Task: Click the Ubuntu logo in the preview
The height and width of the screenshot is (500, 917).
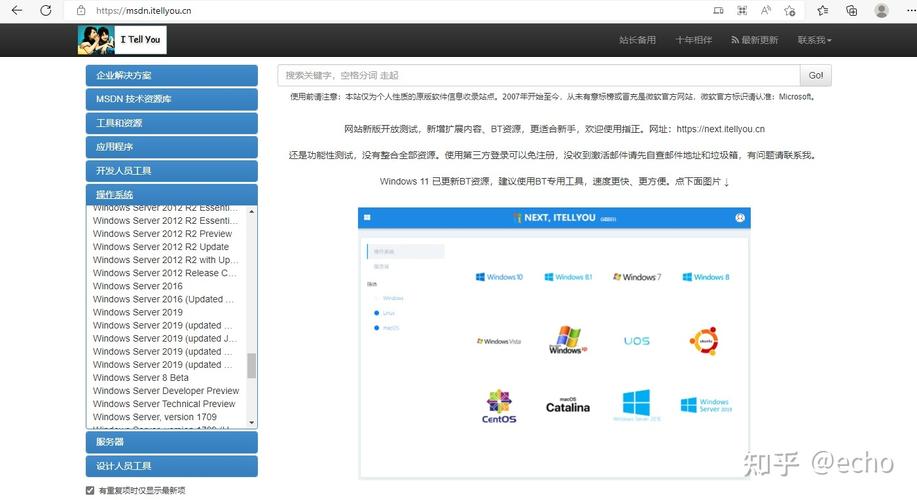Action: click(x=704, y=340)
